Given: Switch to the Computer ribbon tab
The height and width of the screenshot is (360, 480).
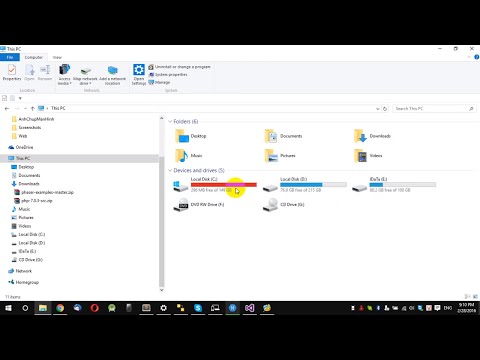Looking at the screenshot, I should click(x=34, y=57).
